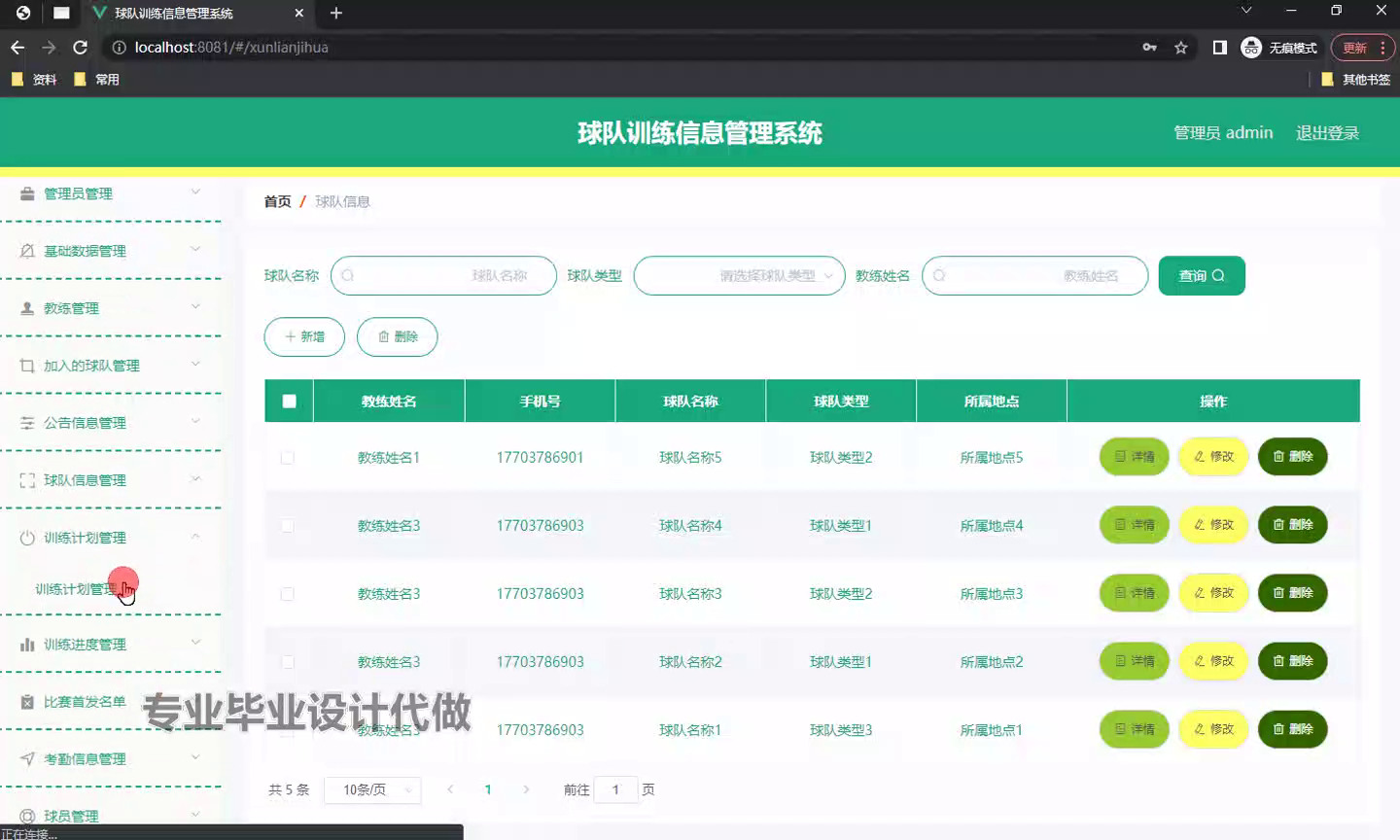
Task: Open the 球队类型 dropdown selector
Action: (x=739, y=276)
